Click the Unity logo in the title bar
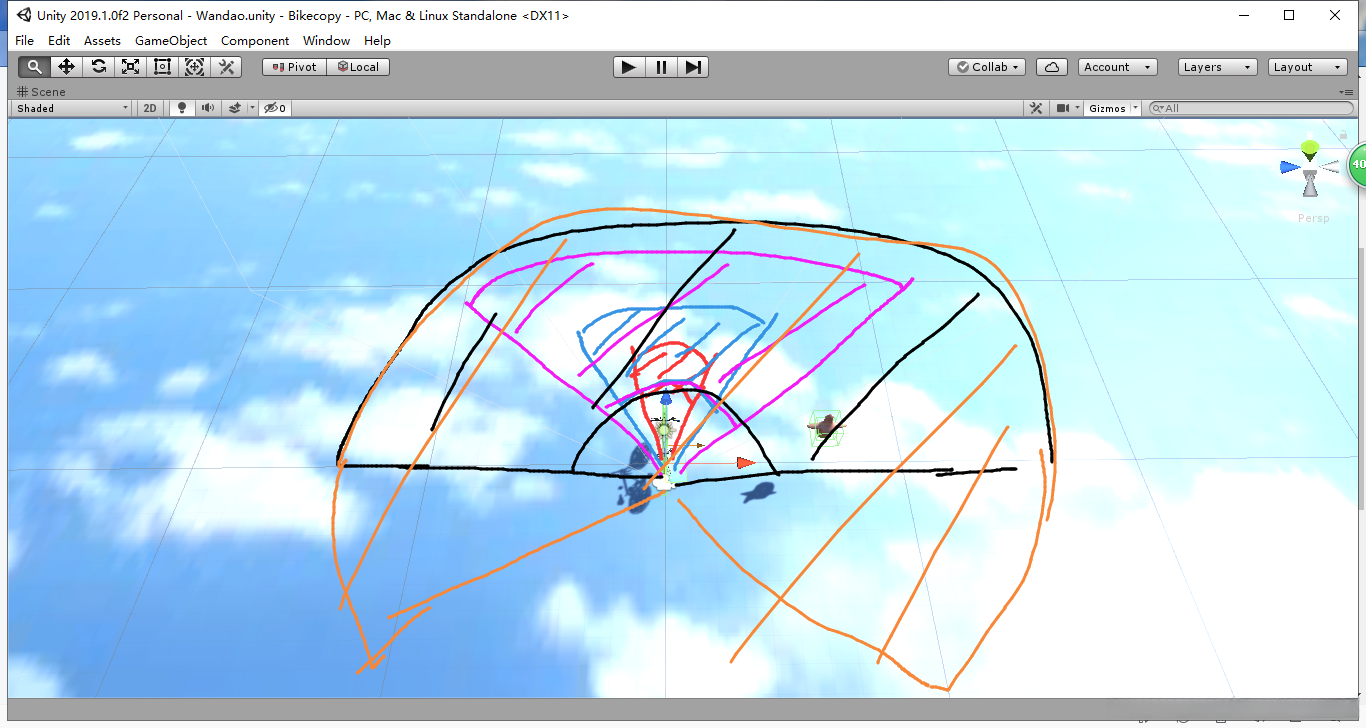Viewport: 1366px width, 728px height. [23, 15]
